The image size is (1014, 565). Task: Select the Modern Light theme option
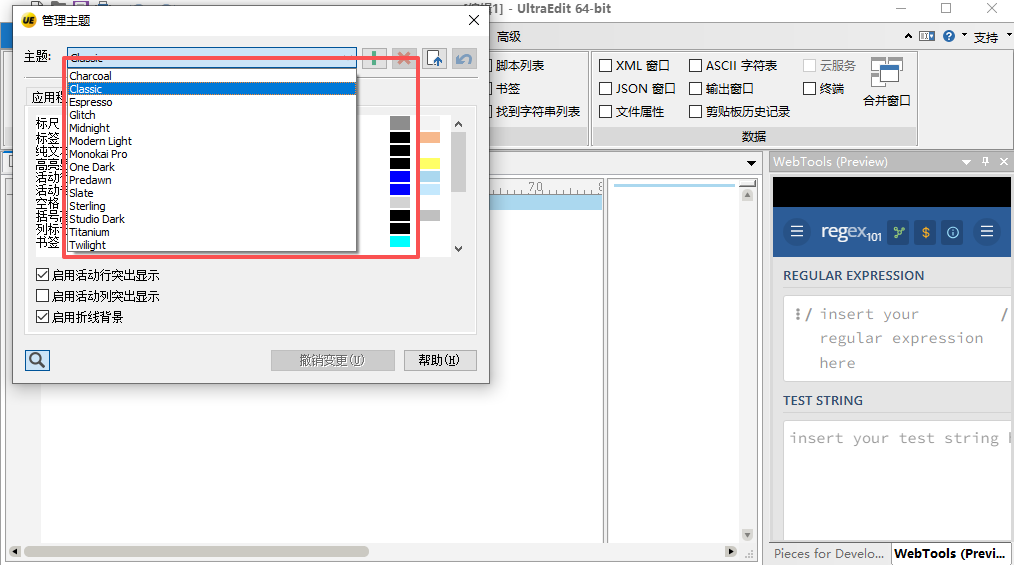pos(212,141)
